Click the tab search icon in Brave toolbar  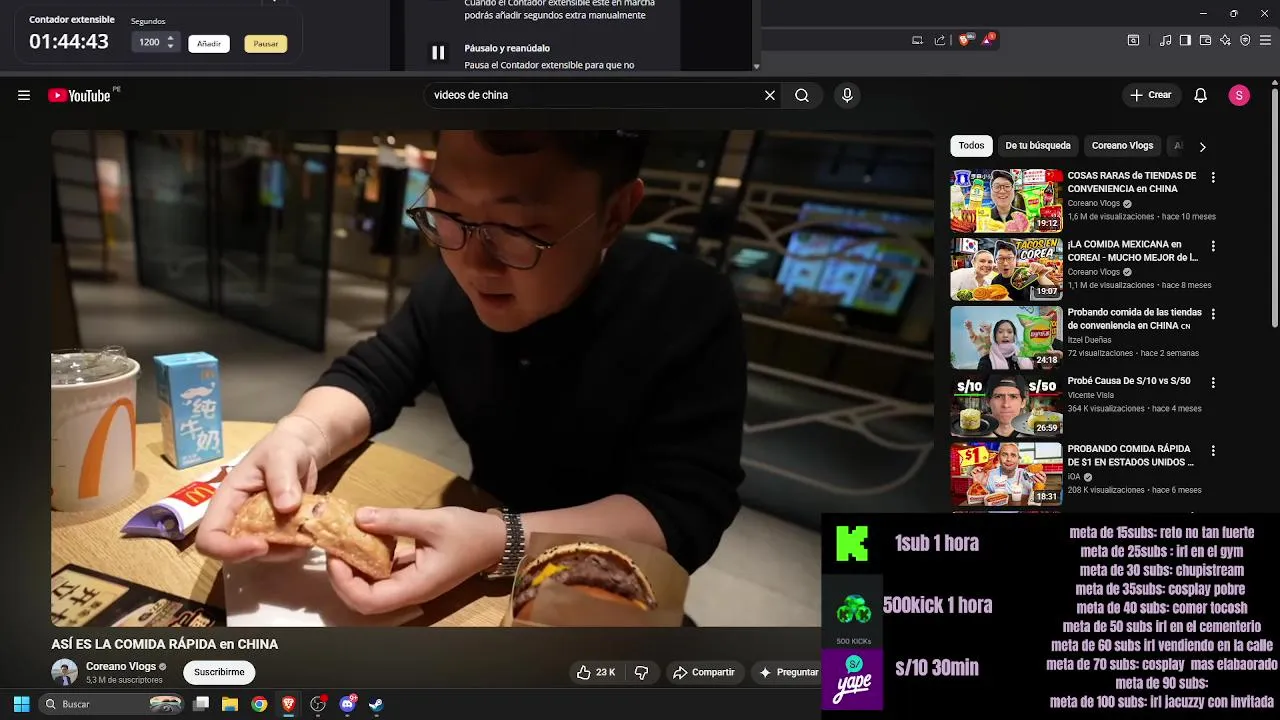pyautogui.click(x=1133, y=40)
